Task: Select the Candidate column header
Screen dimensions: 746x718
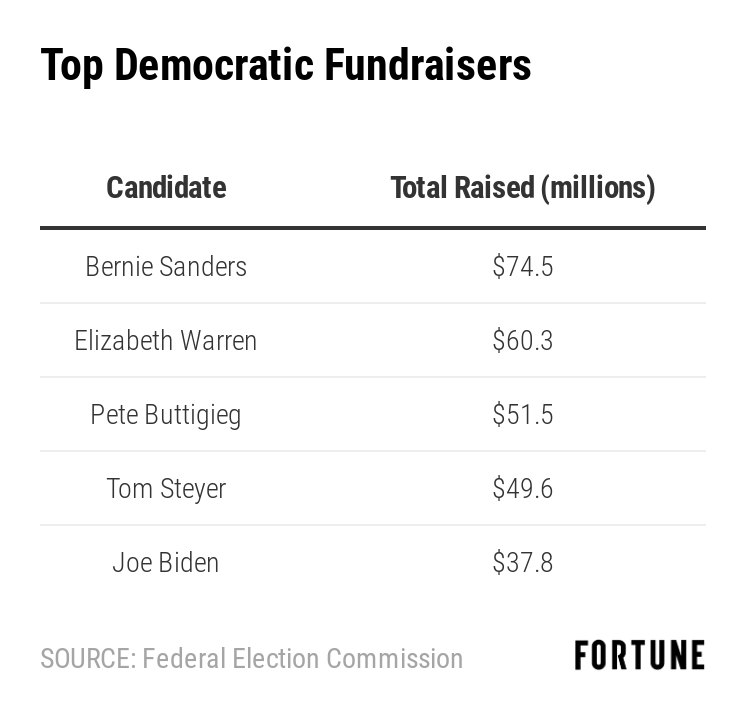Action: (166, 187)
